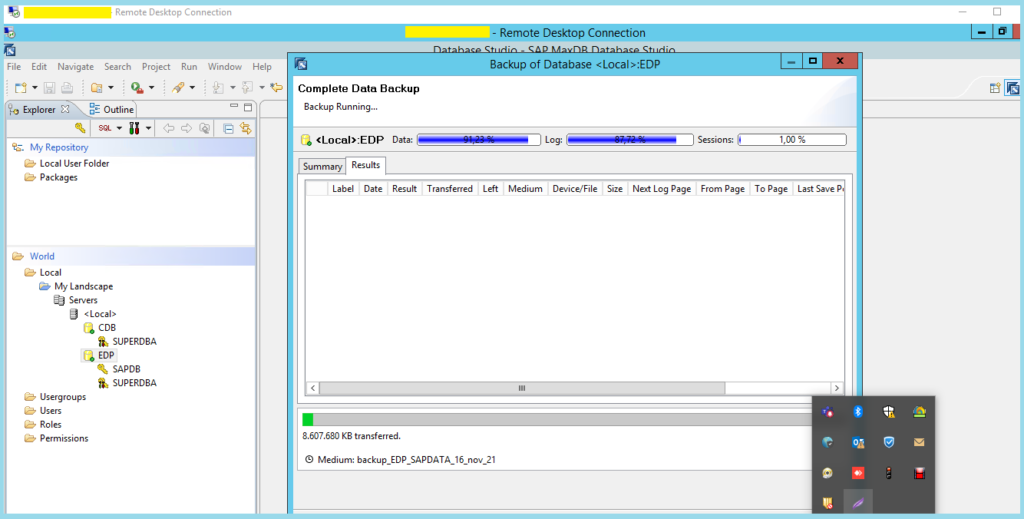Screen dimensions: 1024x519
Task: Switch to the Results tab
Action: (366, 165)
